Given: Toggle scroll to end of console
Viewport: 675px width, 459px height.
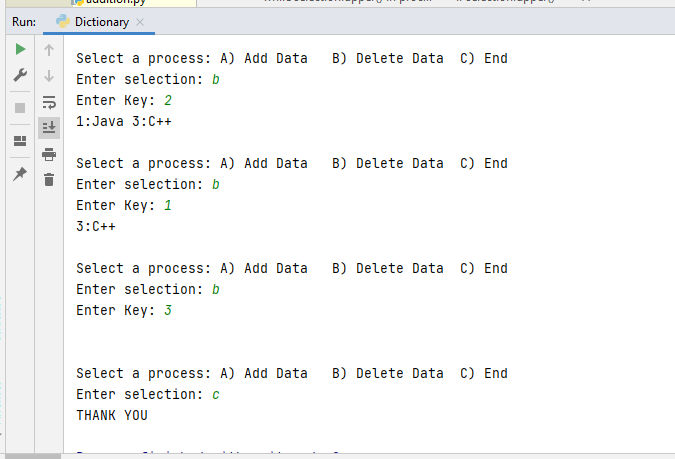Looking at the screenshot, I should click(49, 127).
